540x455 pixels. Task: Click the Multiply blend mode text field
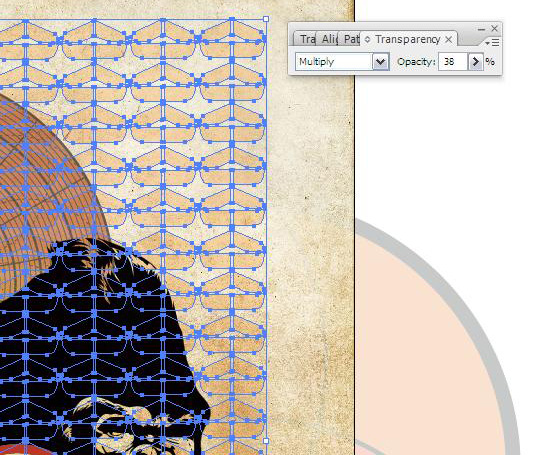pyautogui.click(x=334, y=62)
